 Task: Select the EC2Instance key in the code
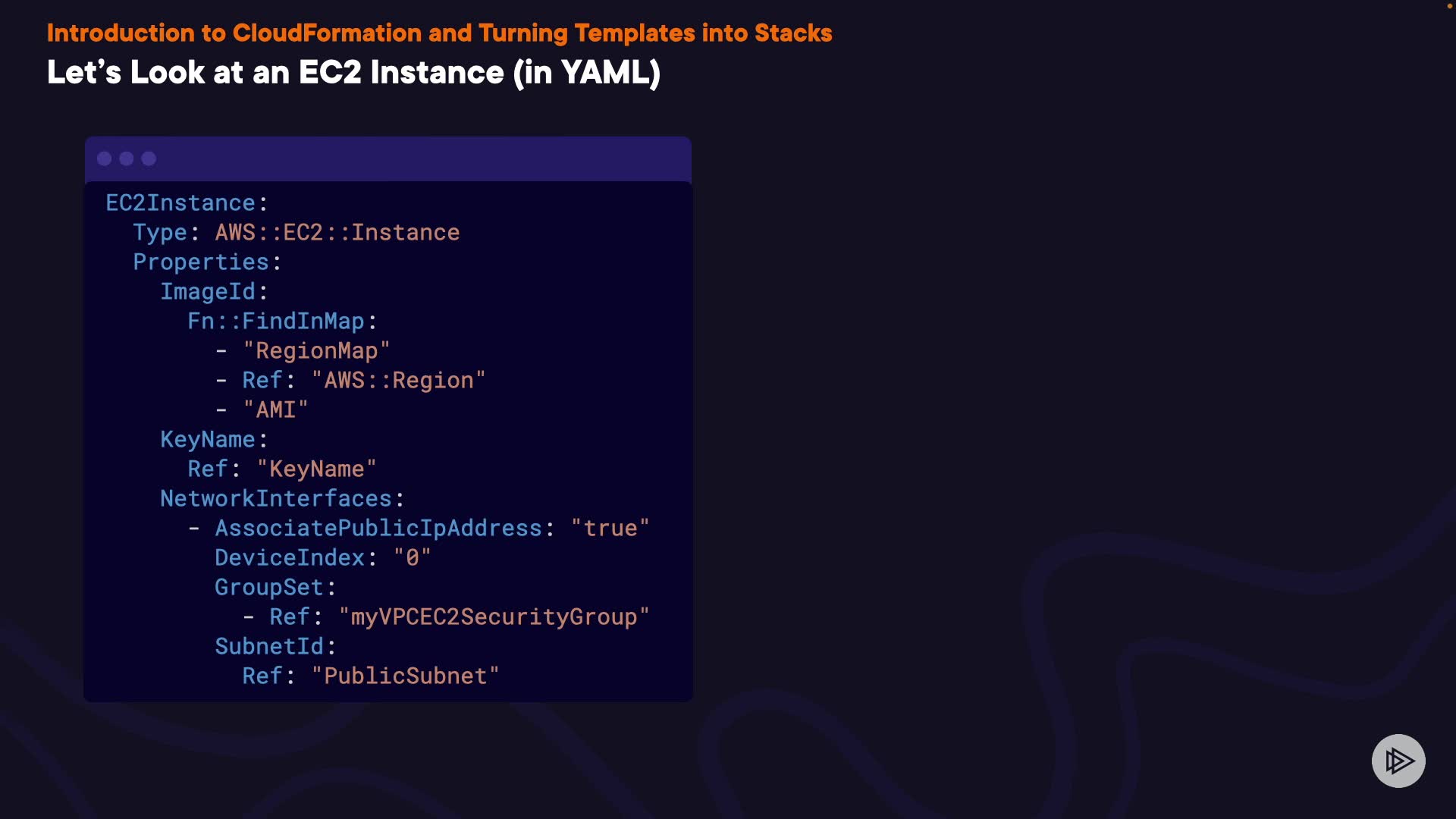pos(180,203)
